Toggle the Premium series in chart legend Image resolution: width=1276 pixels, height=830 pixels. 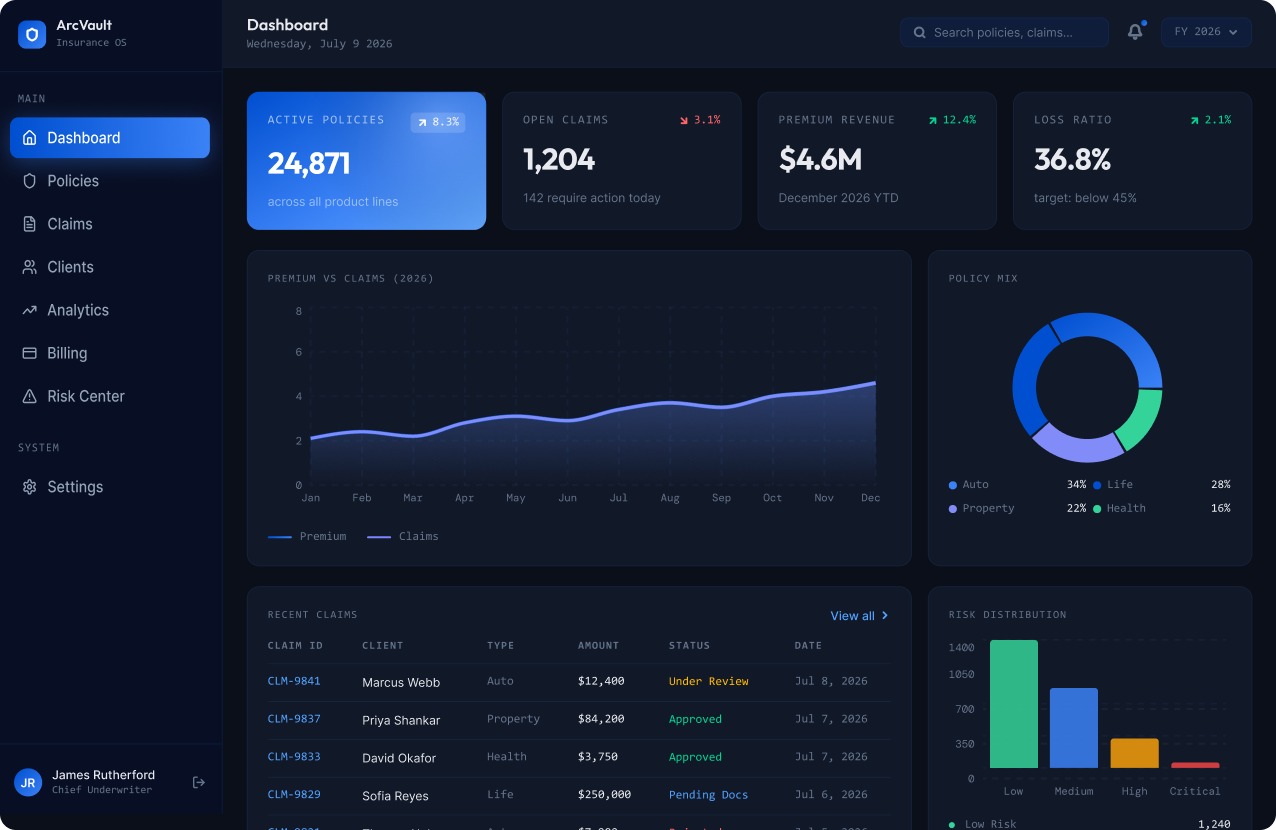(x=307, y=537)
